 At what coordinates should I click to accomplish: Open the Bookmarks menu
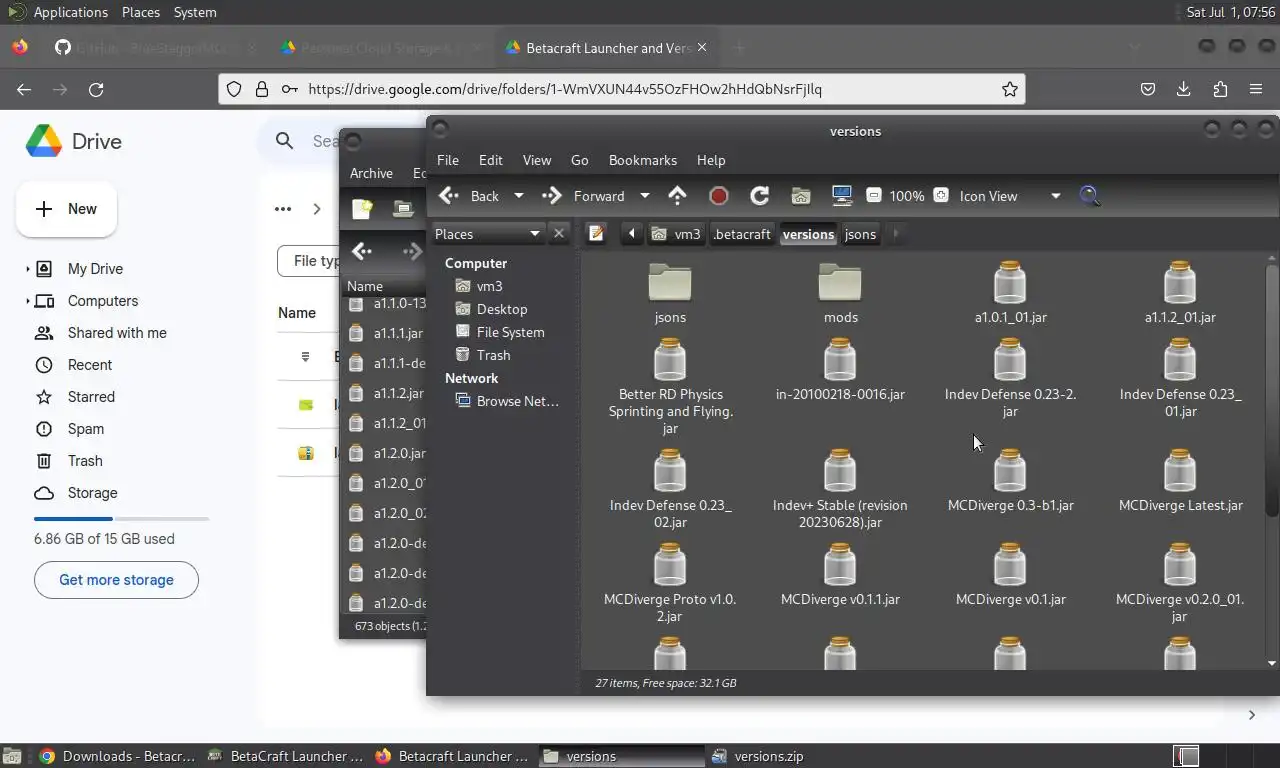[643, 160]
